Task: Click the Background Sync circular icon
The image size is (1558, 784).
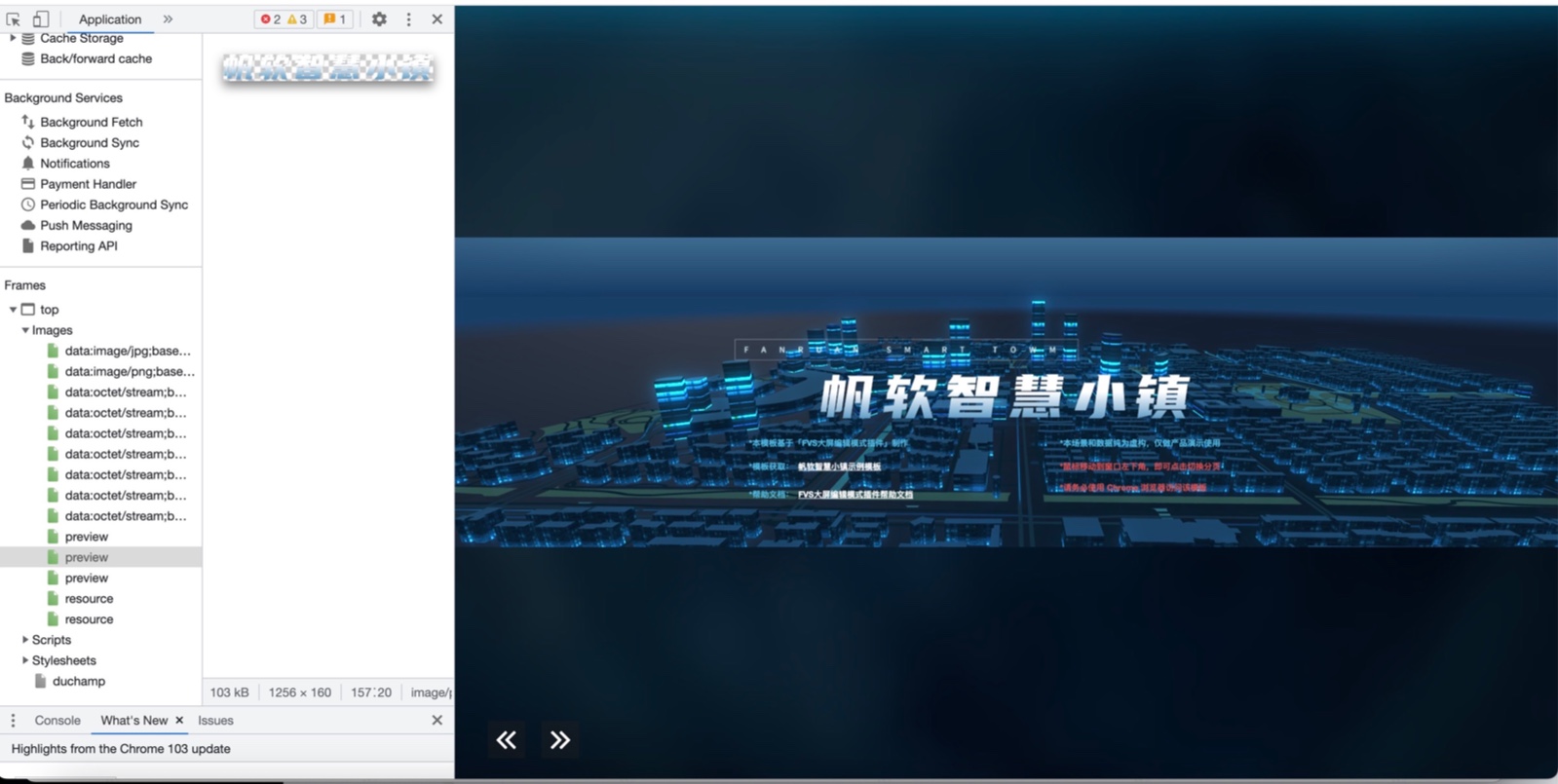Action: tap(27, 142)
